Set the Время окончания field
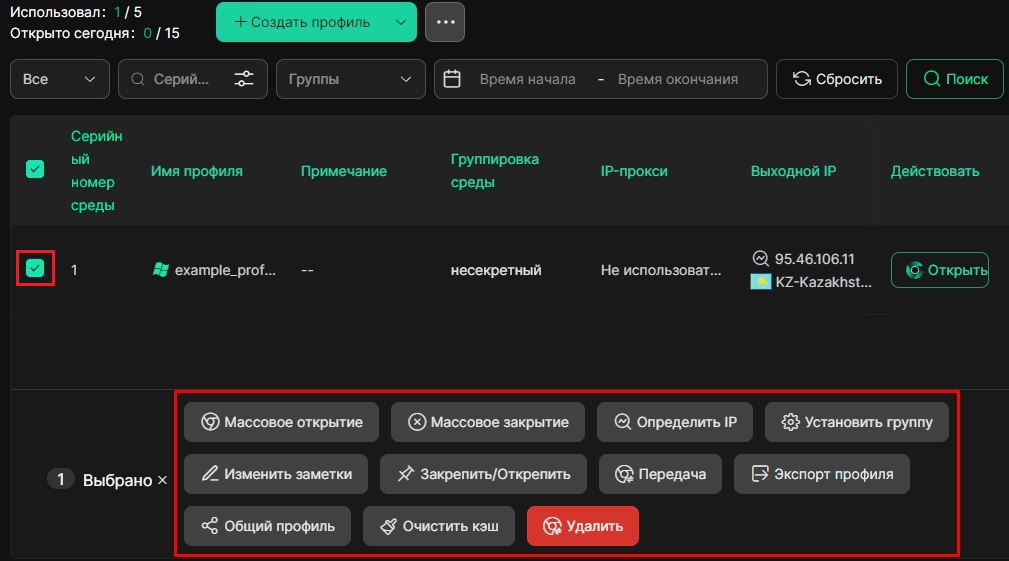 tap(678, 79)
